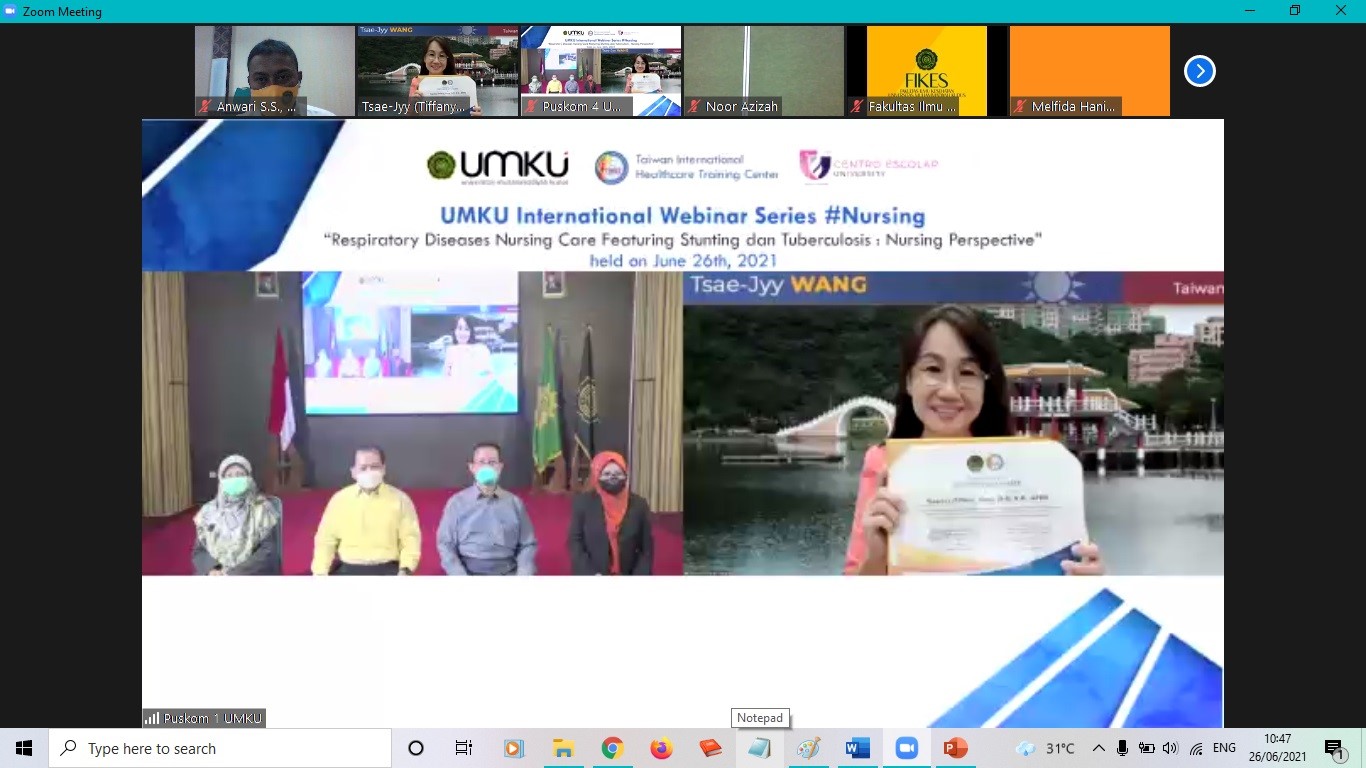
Task: Open the ENG language selector
Action: click(x=1224, y=748)
